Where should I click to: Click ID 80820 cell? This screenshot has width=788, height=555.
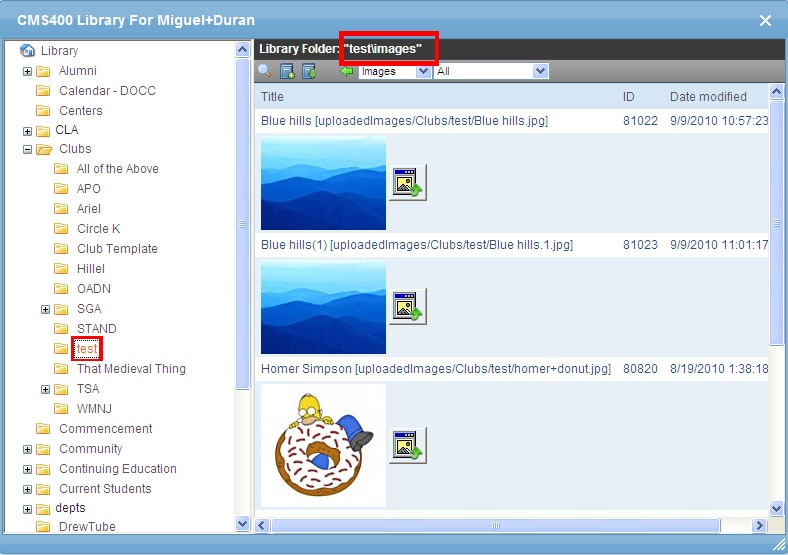point(640,368)
